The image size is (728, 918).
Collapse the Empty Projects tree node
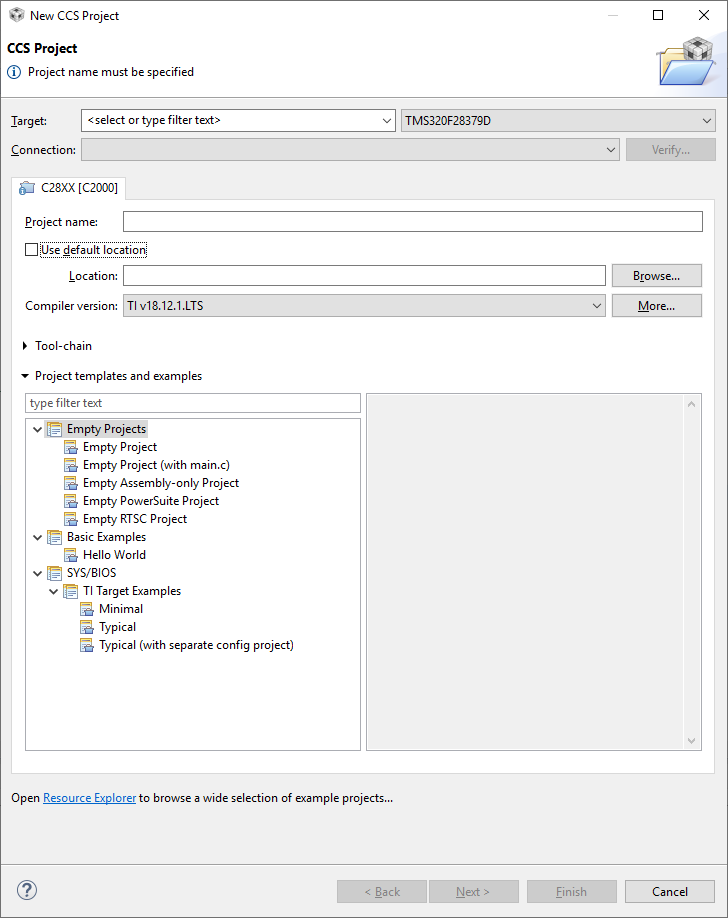click(38, 429)
